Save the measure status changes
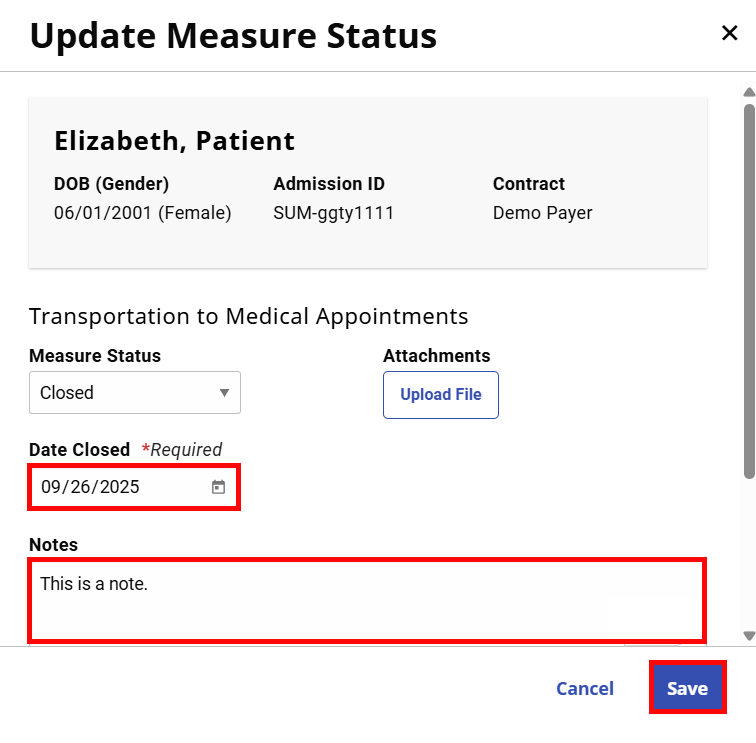 pos(687,688)
